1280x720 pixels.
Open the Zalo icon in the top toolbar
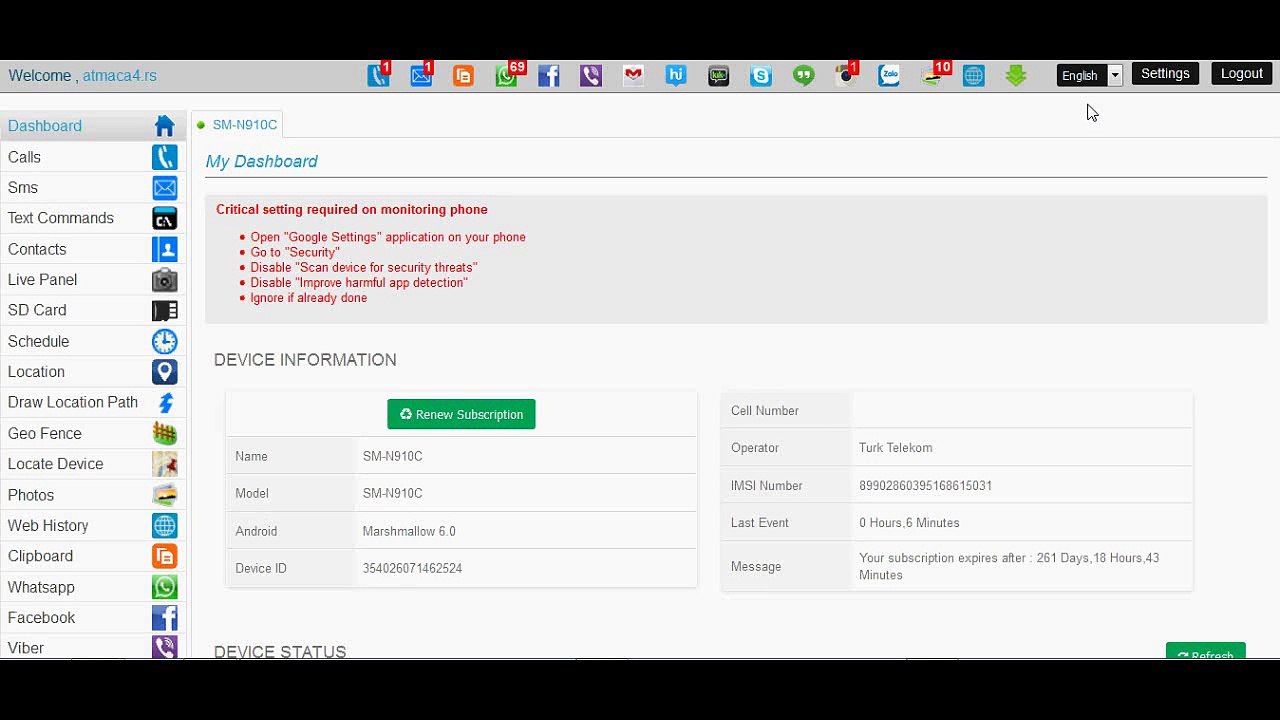(889, 75)
